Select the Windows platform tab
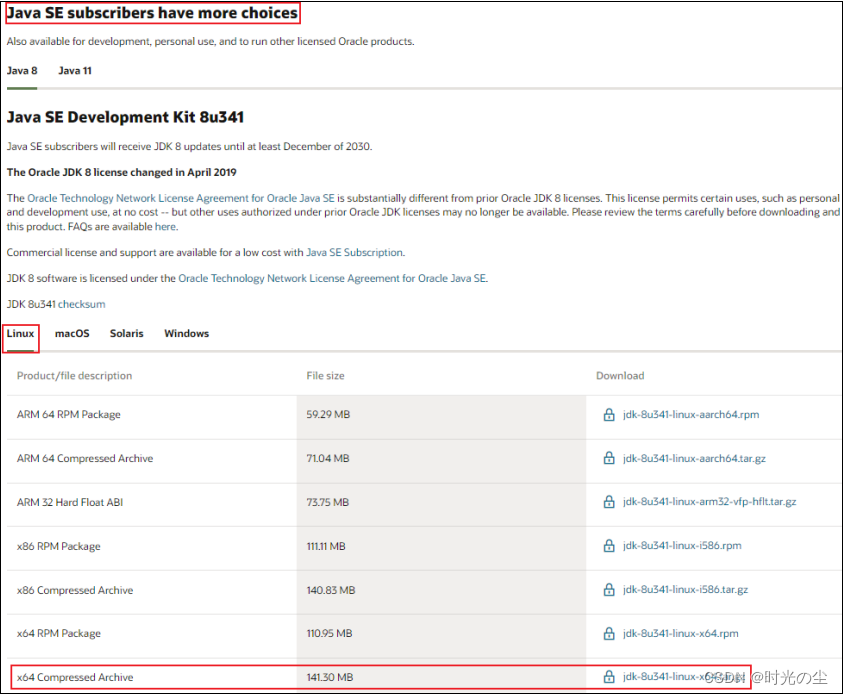This screenshot has width=843, height=695. pos(187,334)
